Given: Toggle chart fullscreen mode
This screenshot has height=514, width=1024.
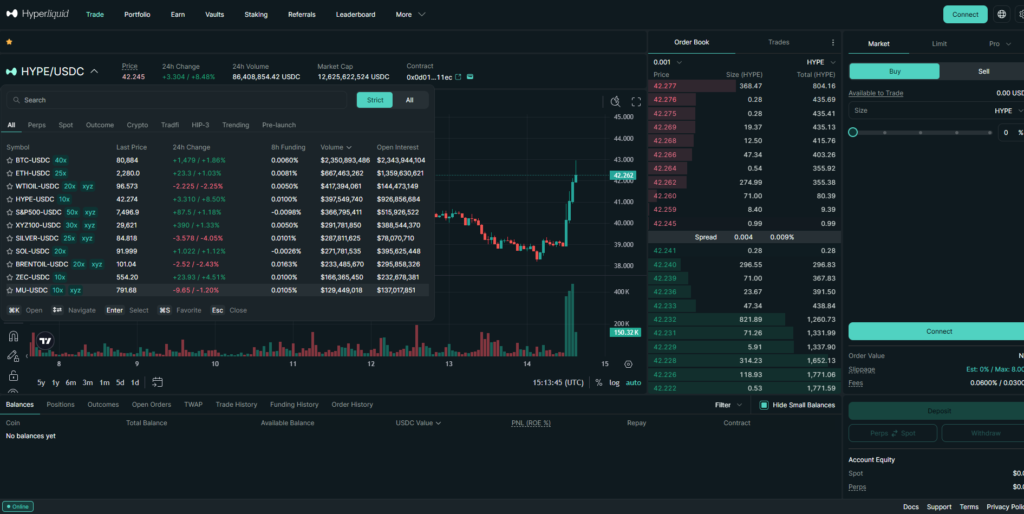Looking at the screenshot, I should point(636,101).
